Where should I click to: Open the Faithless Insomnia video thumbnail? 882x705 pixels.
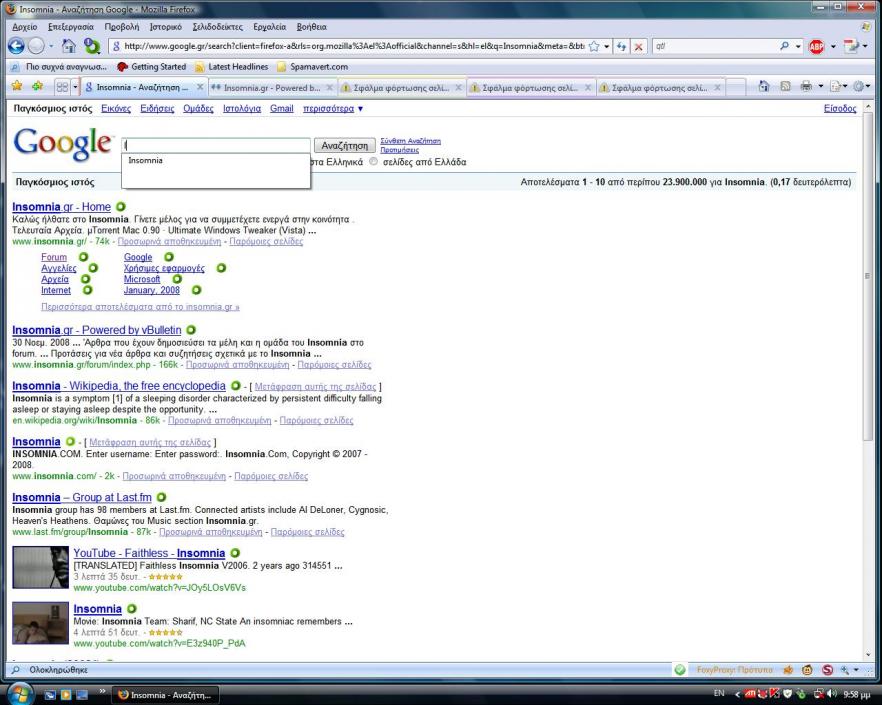pyautogui.click(x=40, y=567)
